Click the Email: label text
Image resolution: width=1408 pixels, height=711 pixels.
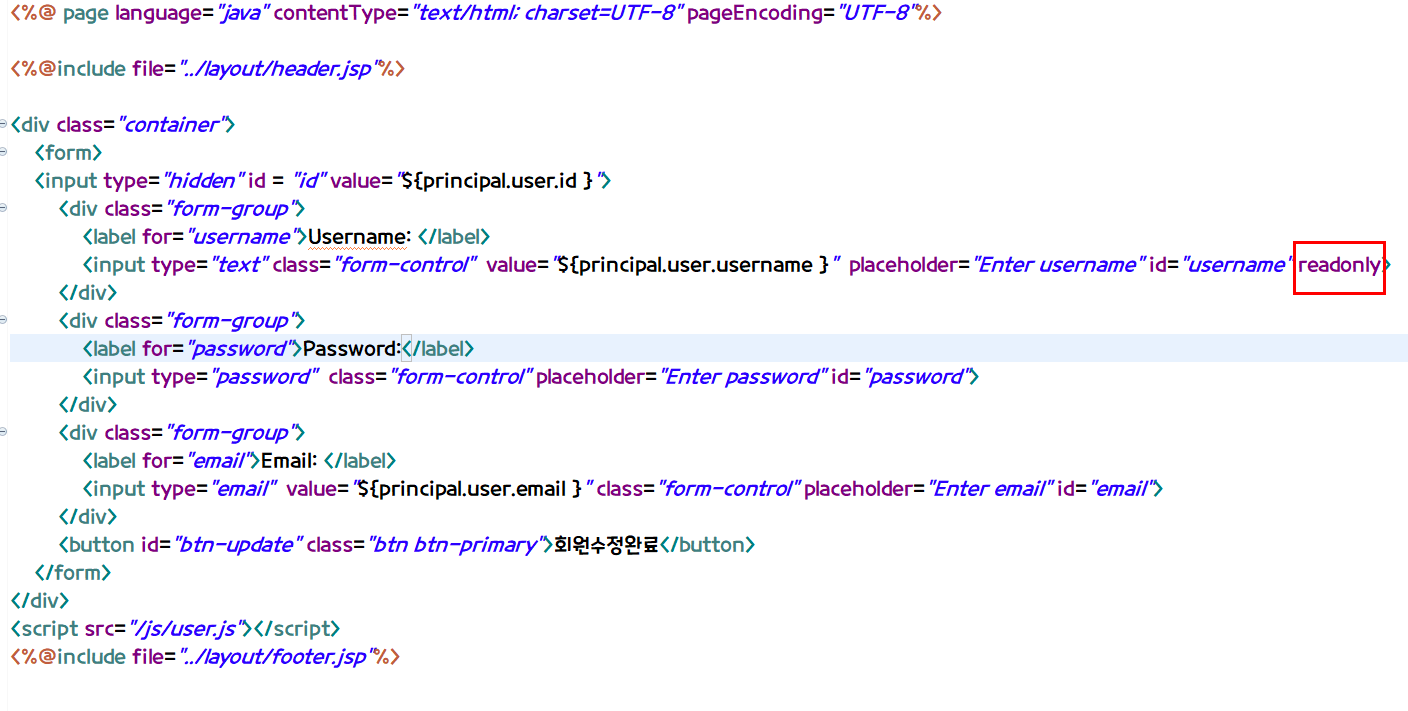coord(290,461)
